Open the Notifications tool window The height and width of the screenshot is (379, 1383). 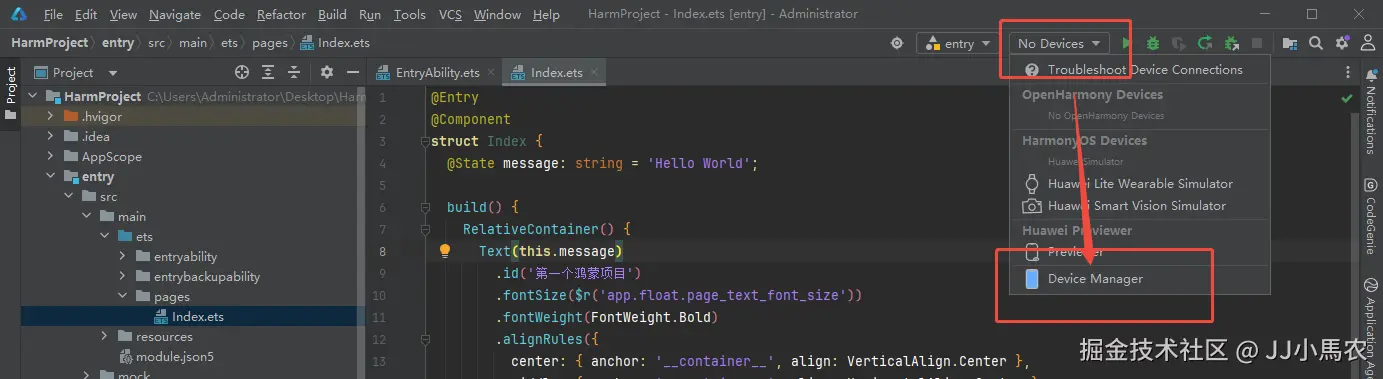pos(1372,111)
